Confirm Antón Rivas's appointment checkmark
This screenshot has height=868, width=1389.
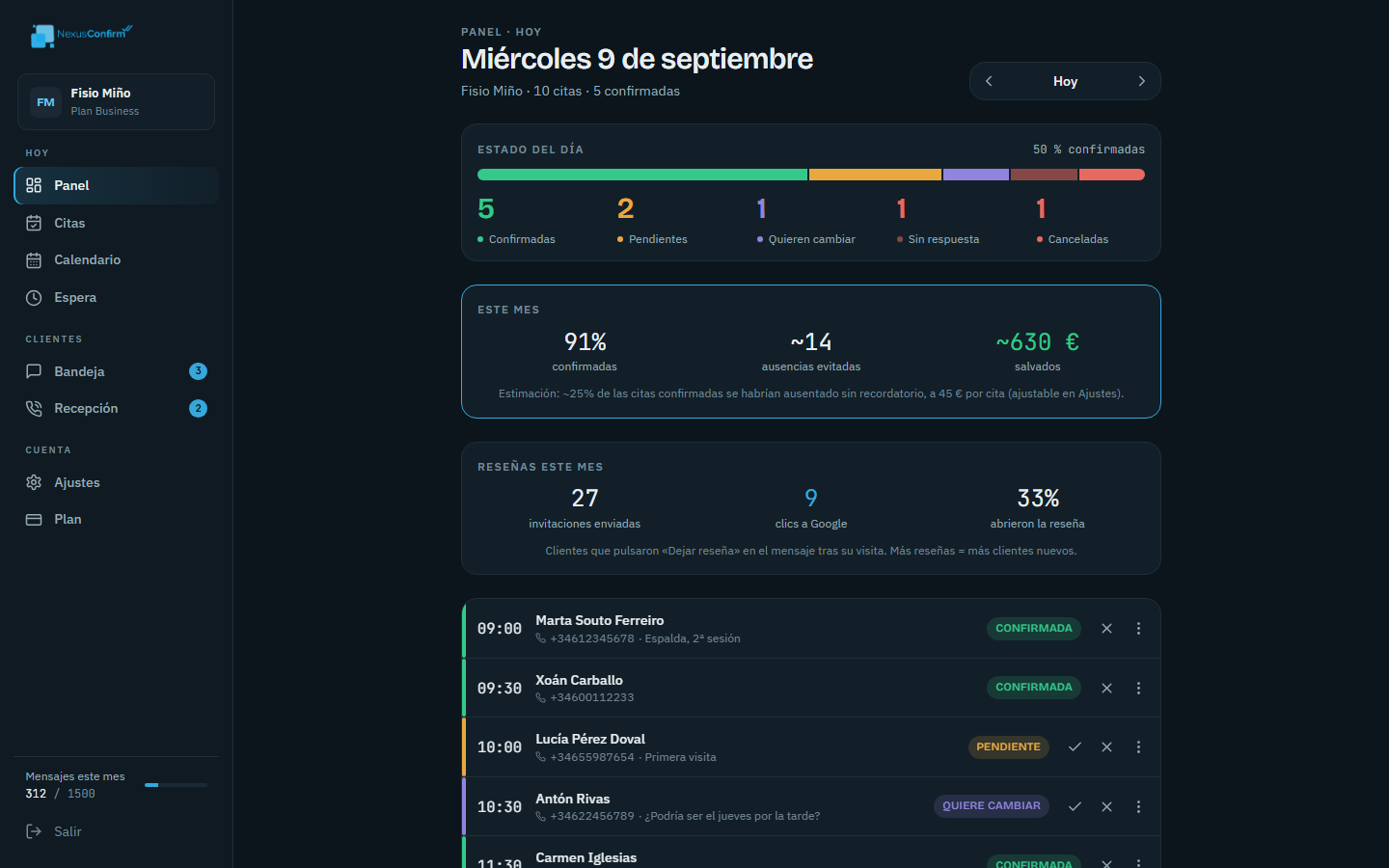tap(1075, 806)
